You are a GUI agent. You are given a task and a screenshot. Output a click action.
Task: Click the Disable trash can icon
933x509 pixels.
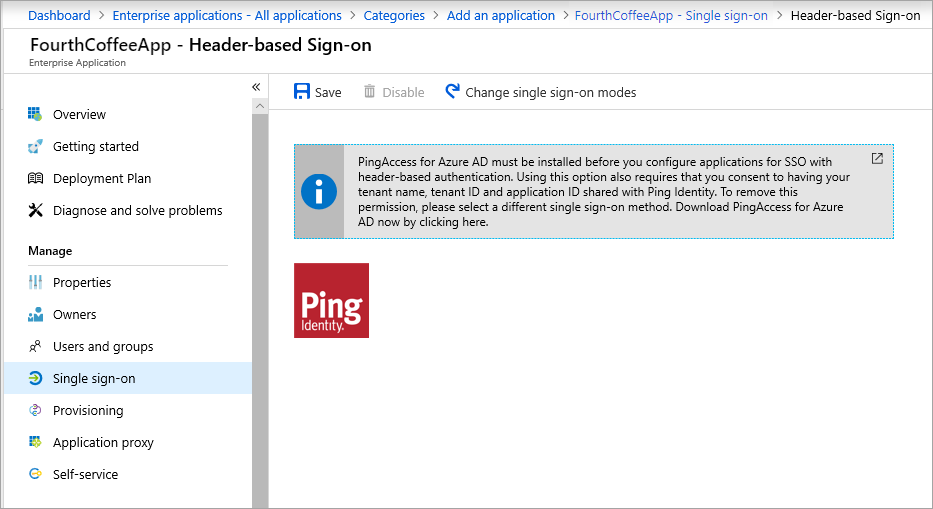point(370,91)
